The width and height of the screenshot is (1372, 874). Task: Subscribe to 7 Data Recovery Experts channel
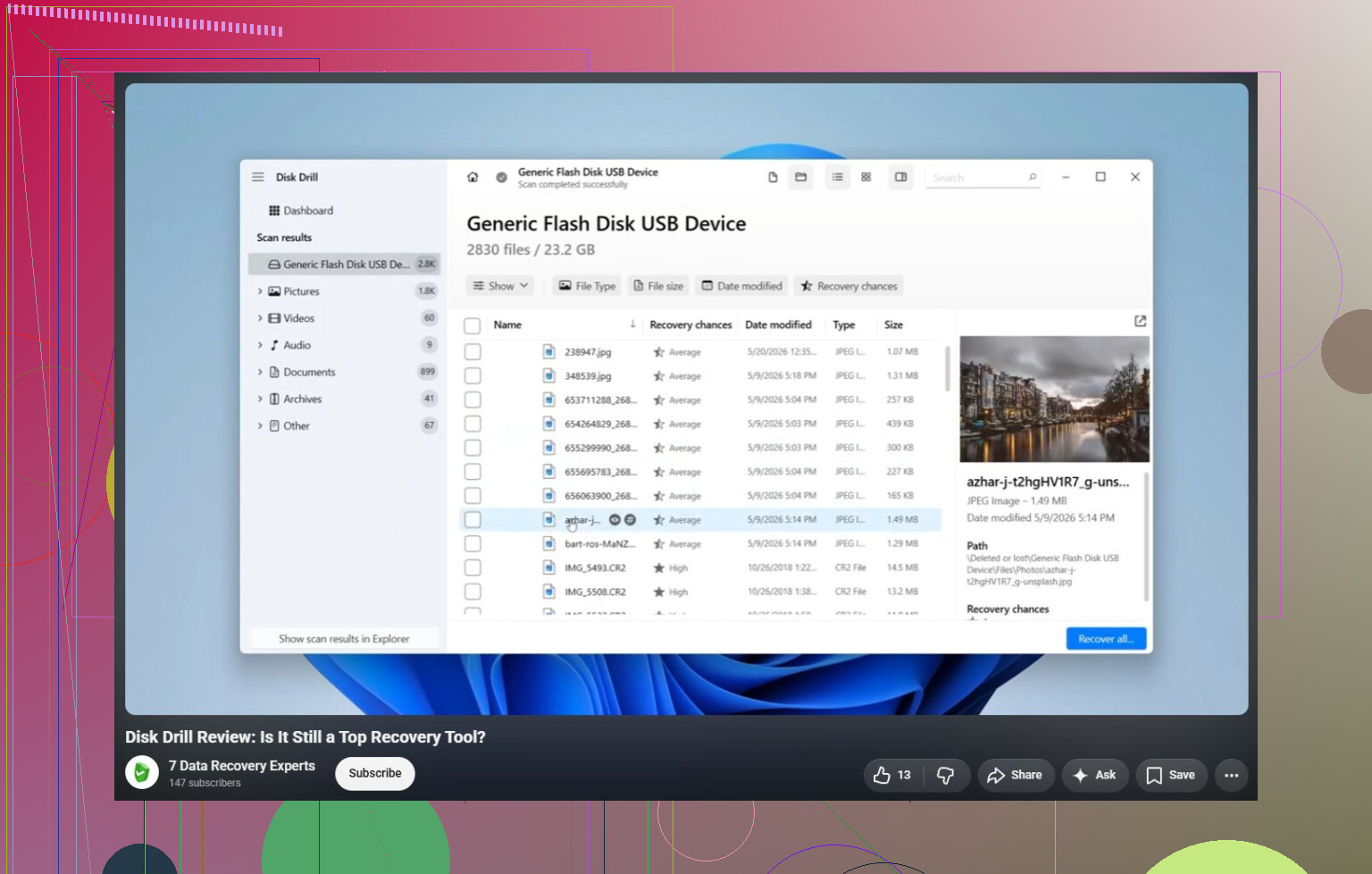pos(375,773)
